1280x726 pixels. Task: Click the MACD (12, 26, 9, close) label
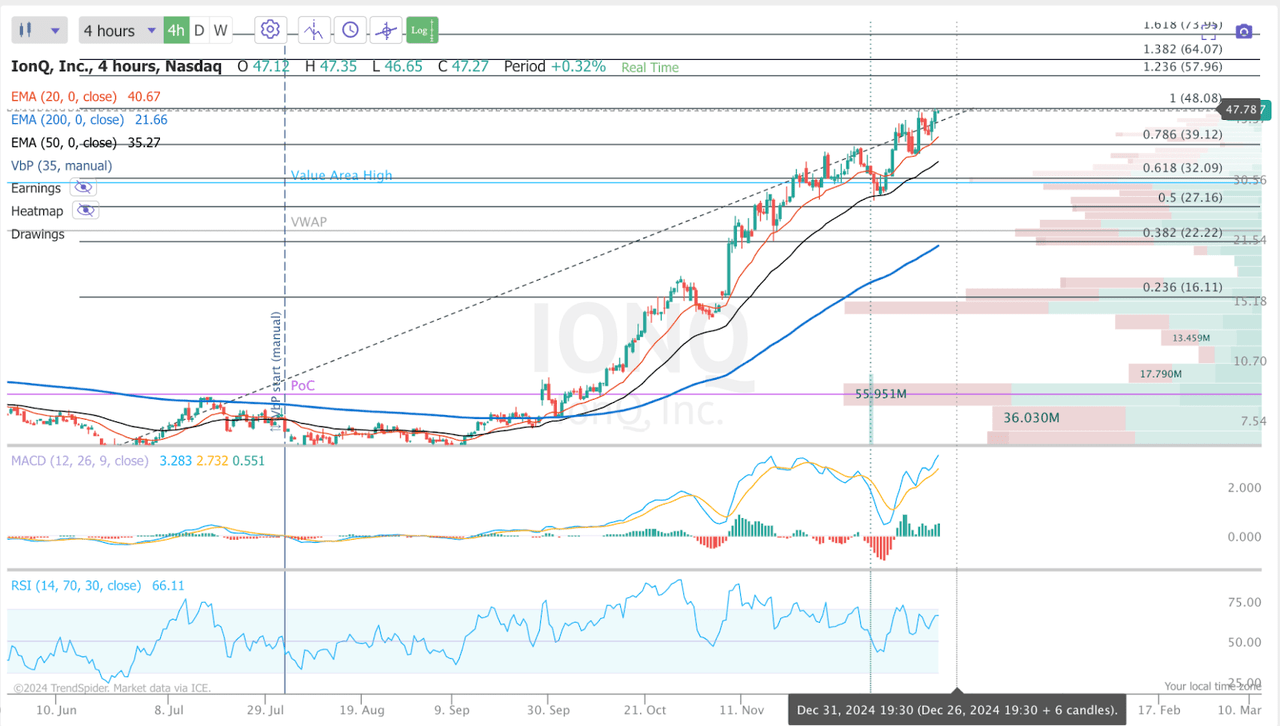pyautogui.click(x=79, y=461)
